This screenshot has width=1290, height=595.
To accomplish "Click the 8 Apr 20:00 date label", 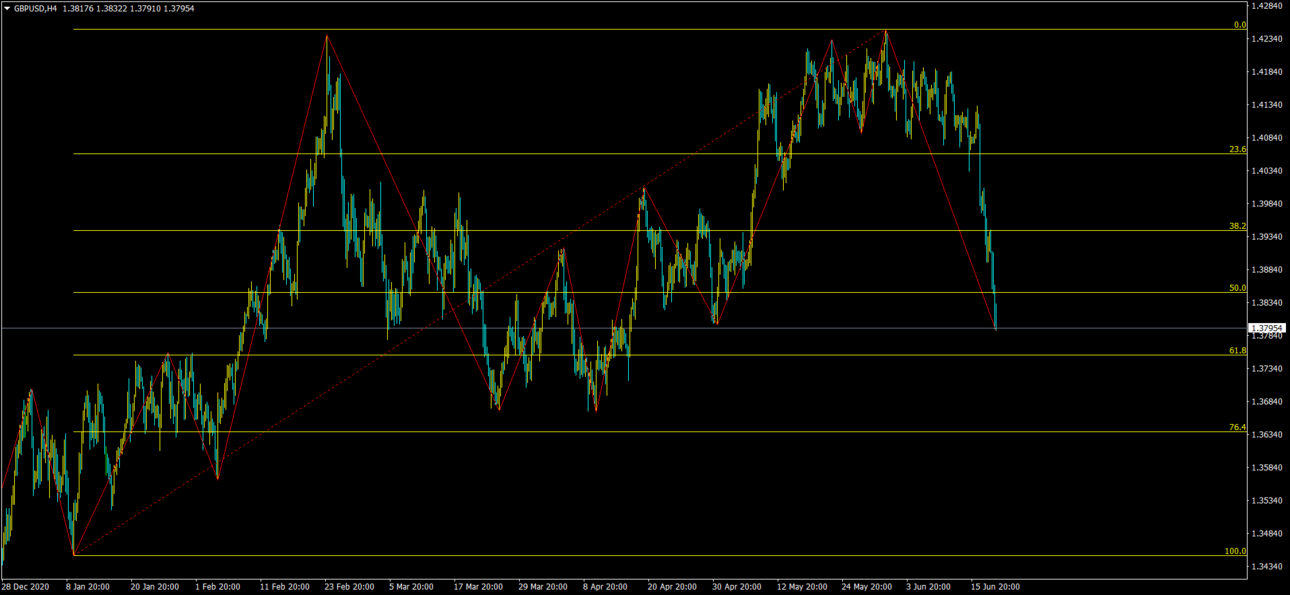I will [606, 587].
